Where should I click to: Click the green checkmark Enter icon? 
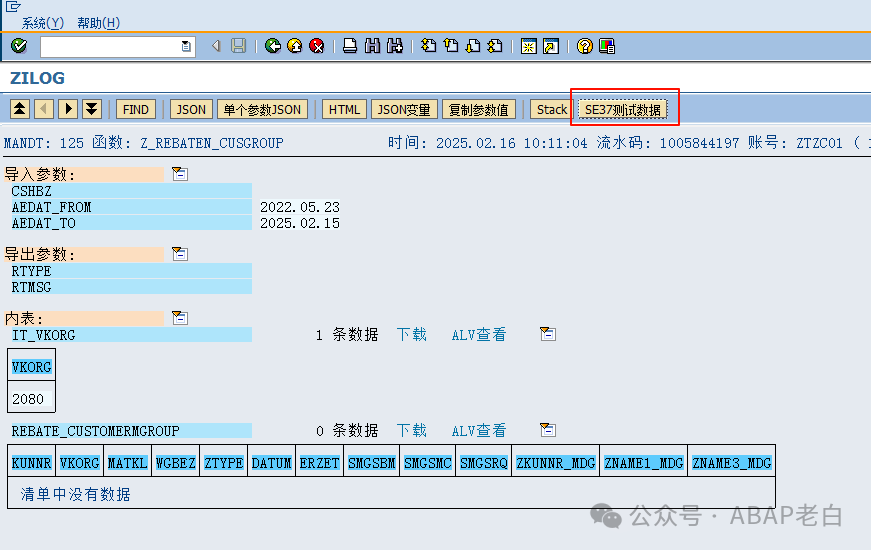19,46
